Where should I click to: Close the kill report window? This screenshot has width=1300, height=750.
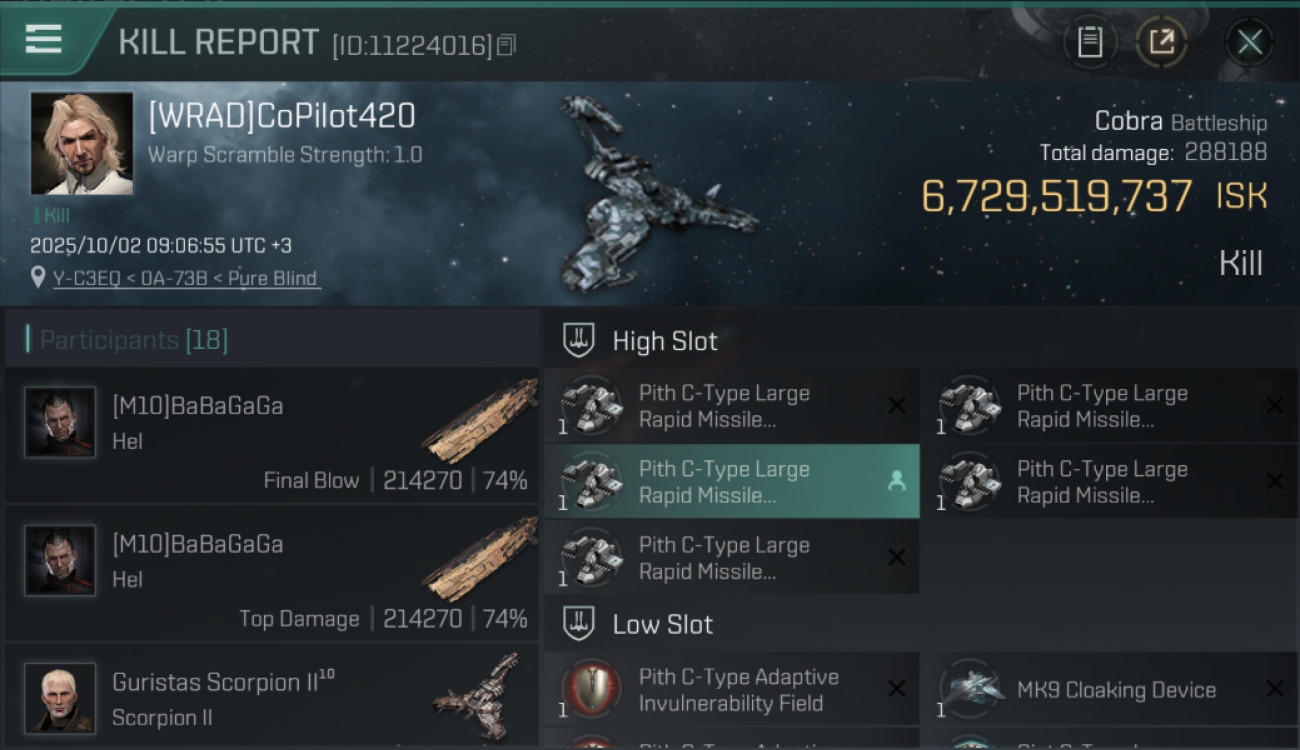1249,42
